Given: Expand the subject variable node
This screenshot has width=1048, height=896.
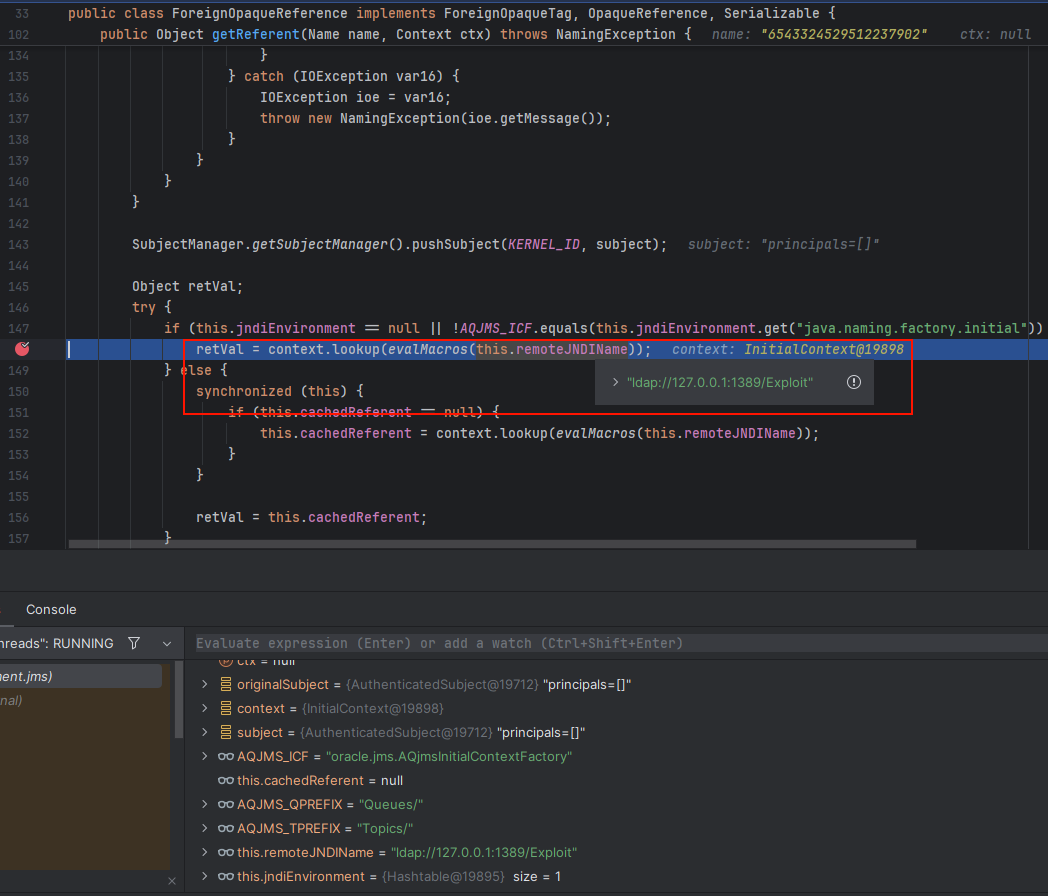Looking at the screenshot, I should tap(205, 732).
